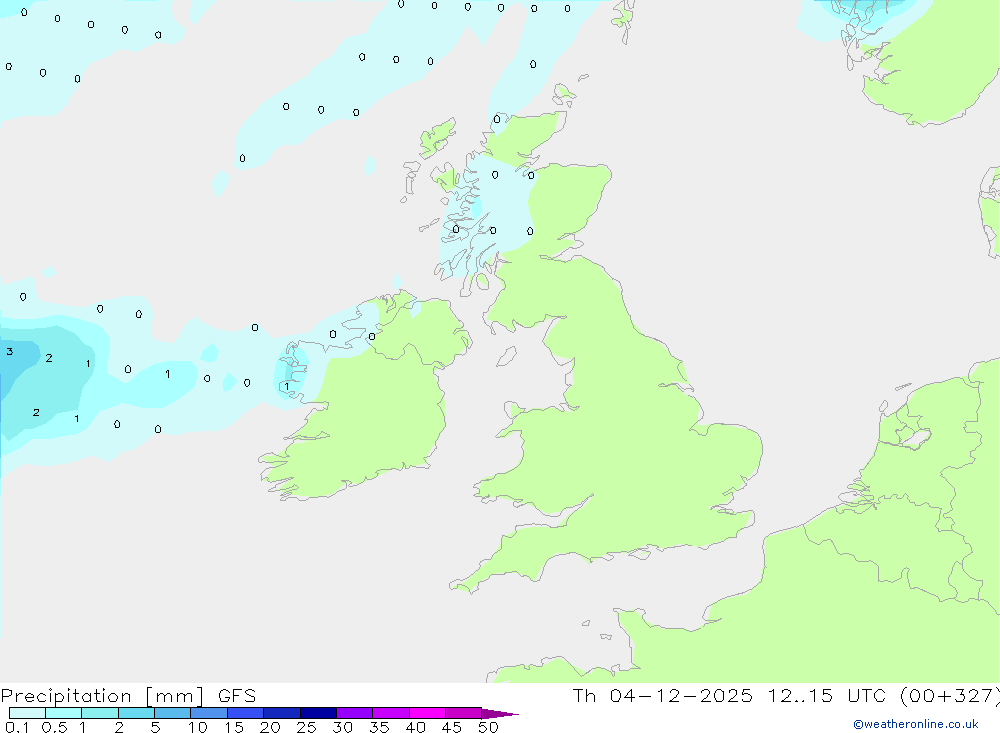
Task: Select the 35–40 mm purple legend swatch
Action: [x=391, y=713]
